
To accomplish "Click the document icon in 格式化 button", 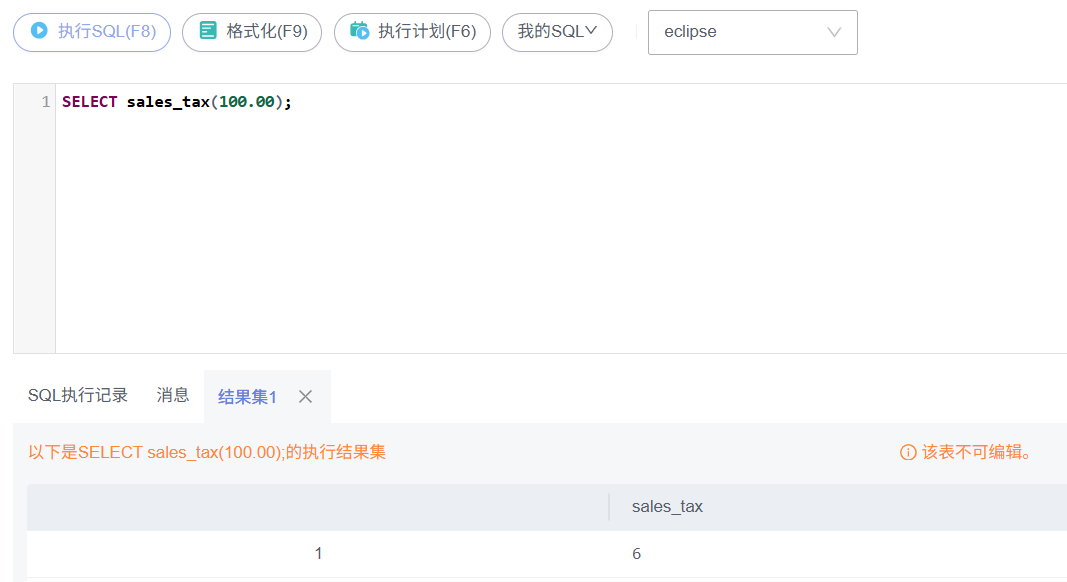I will 208,31.
